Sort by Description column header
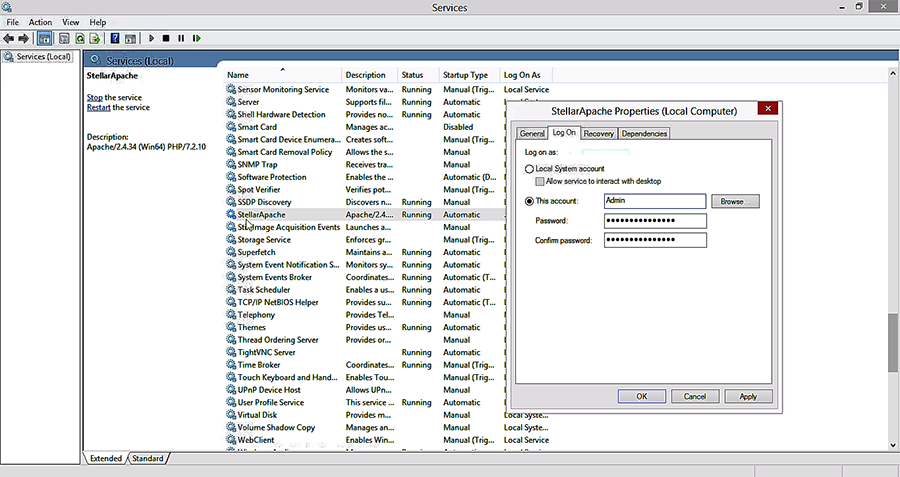This screenshot has width=900, height=477. 370,75
